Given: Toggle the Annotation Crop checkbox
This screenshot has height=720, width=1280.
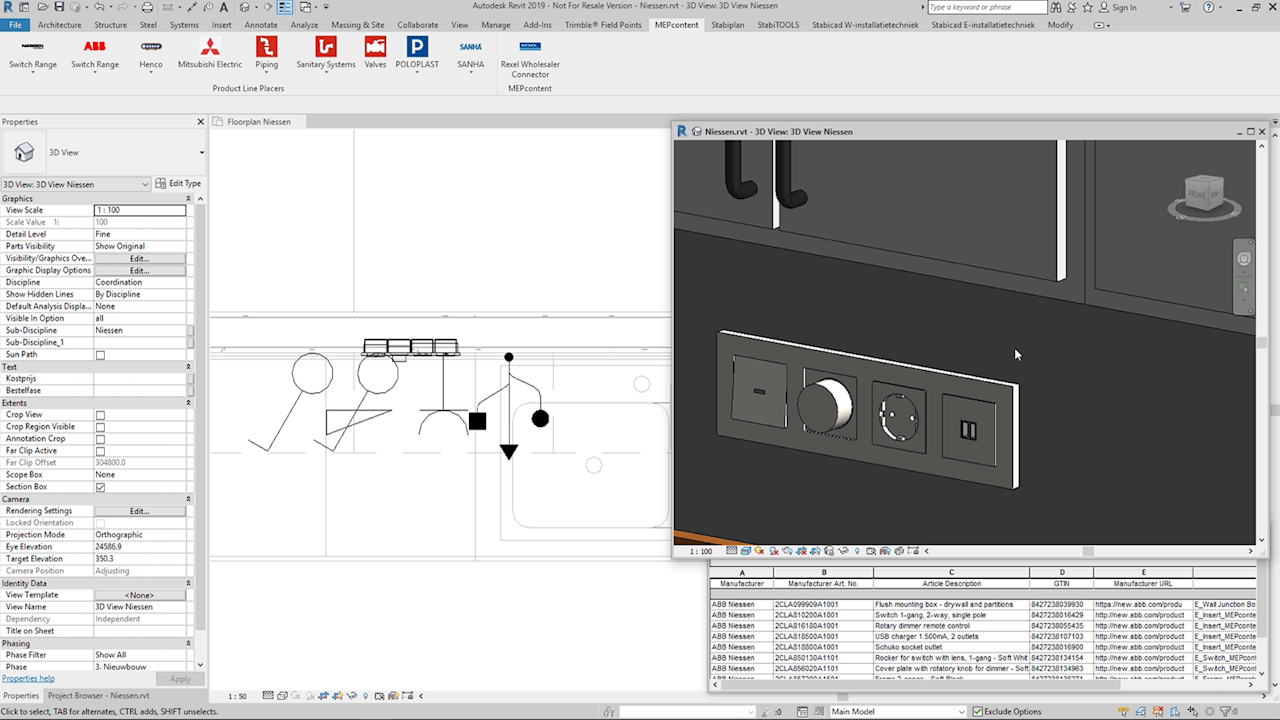Looking at the screenshot, I should (x=100, y=439).
